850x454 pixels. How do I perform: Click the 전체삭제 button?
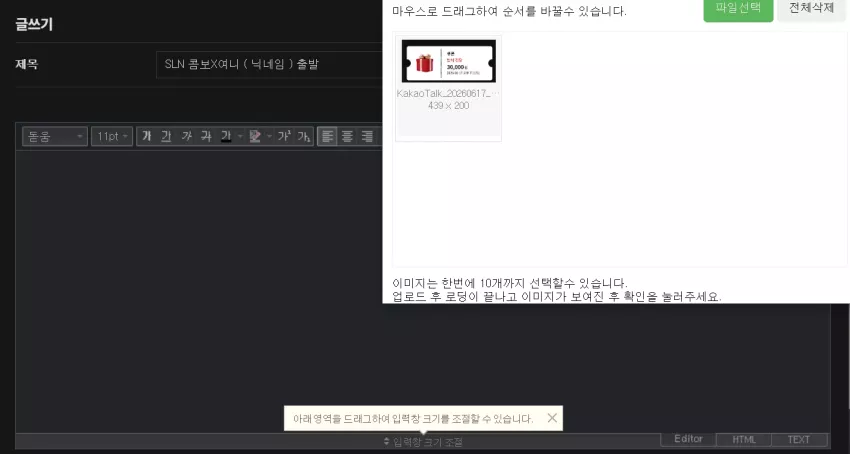click(811, 9)
